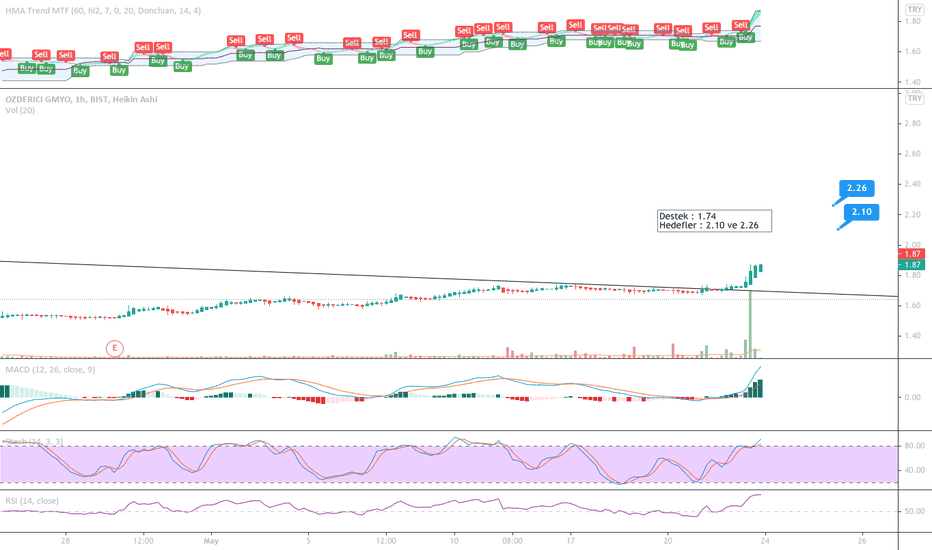Click the 40.00 value on Stoch axis
The image size is (932, 550).
pyautogui.click(x=914, y=470)
